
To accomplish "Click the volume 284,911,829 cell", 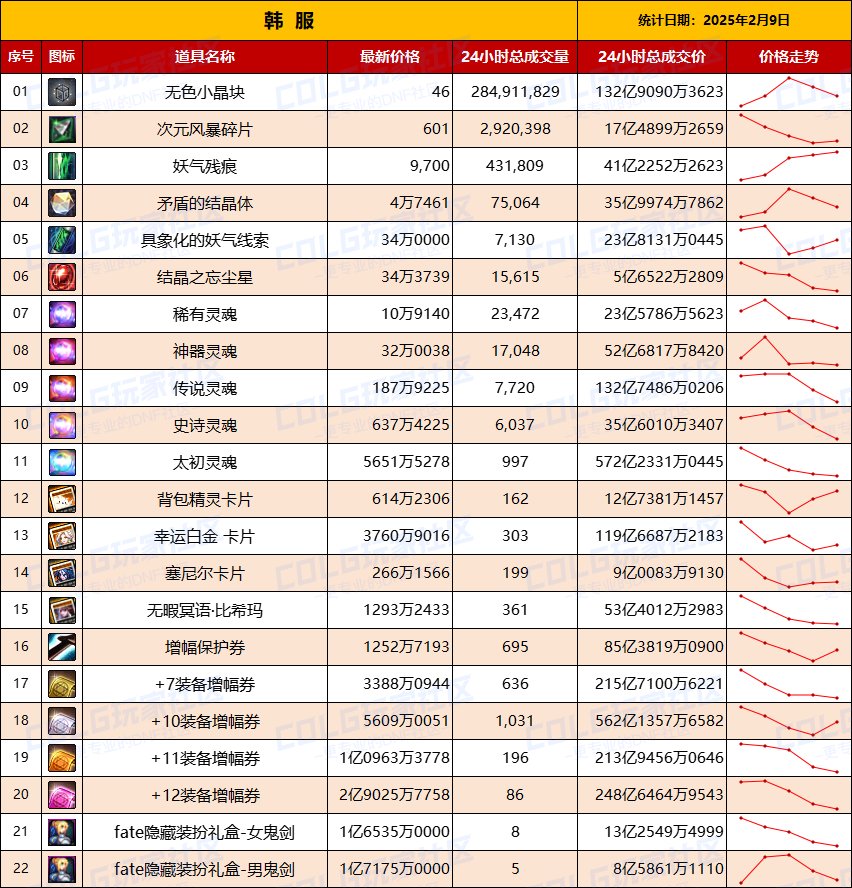I will pos(516,92).
